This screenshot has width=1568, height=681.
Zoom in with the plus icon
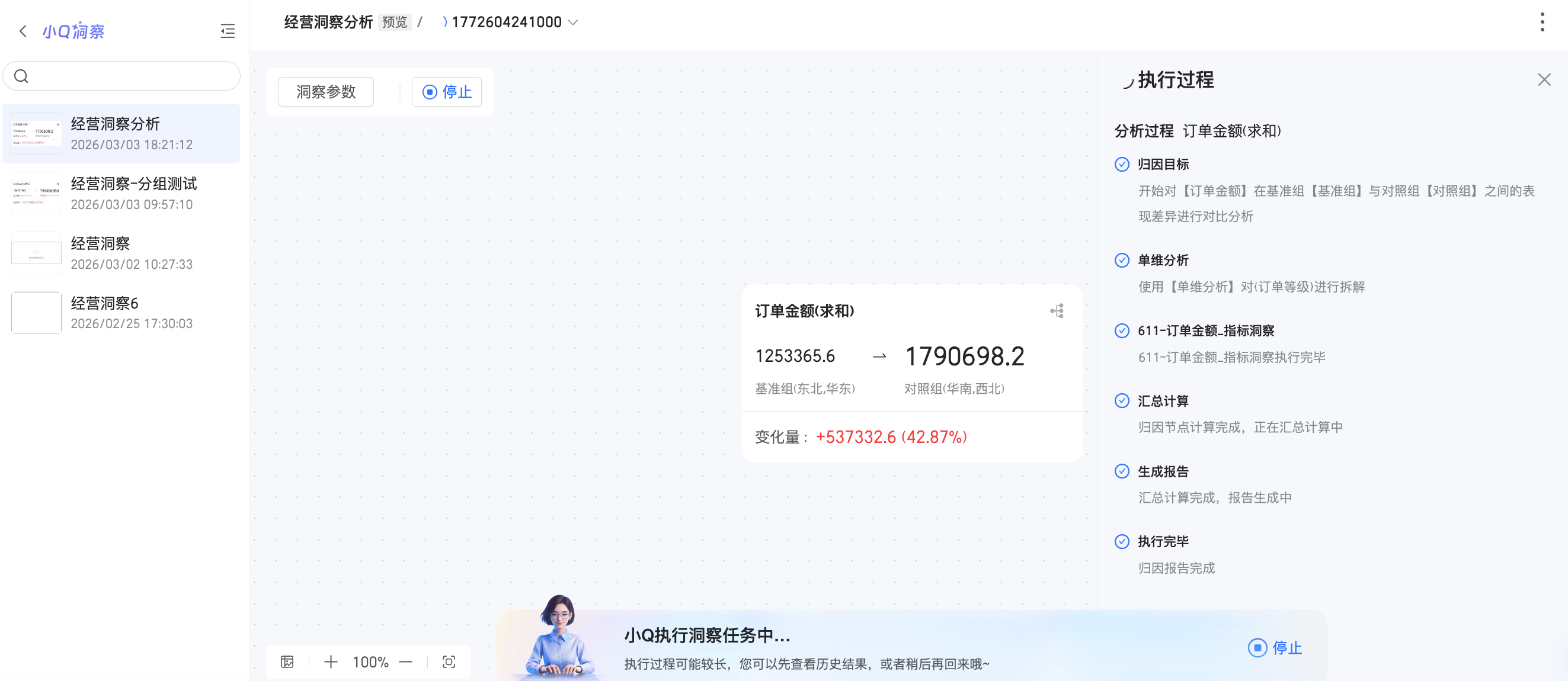coord(331,661)
